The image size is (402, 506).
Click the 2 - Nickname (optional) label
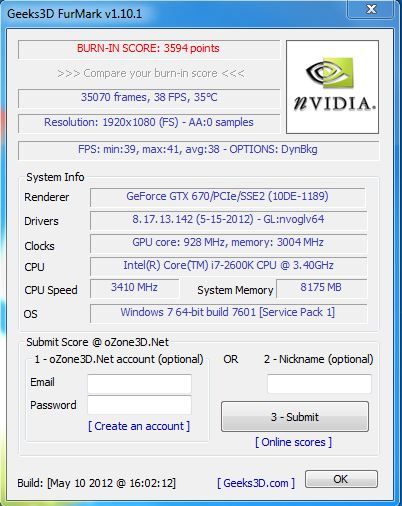point(319,359)
